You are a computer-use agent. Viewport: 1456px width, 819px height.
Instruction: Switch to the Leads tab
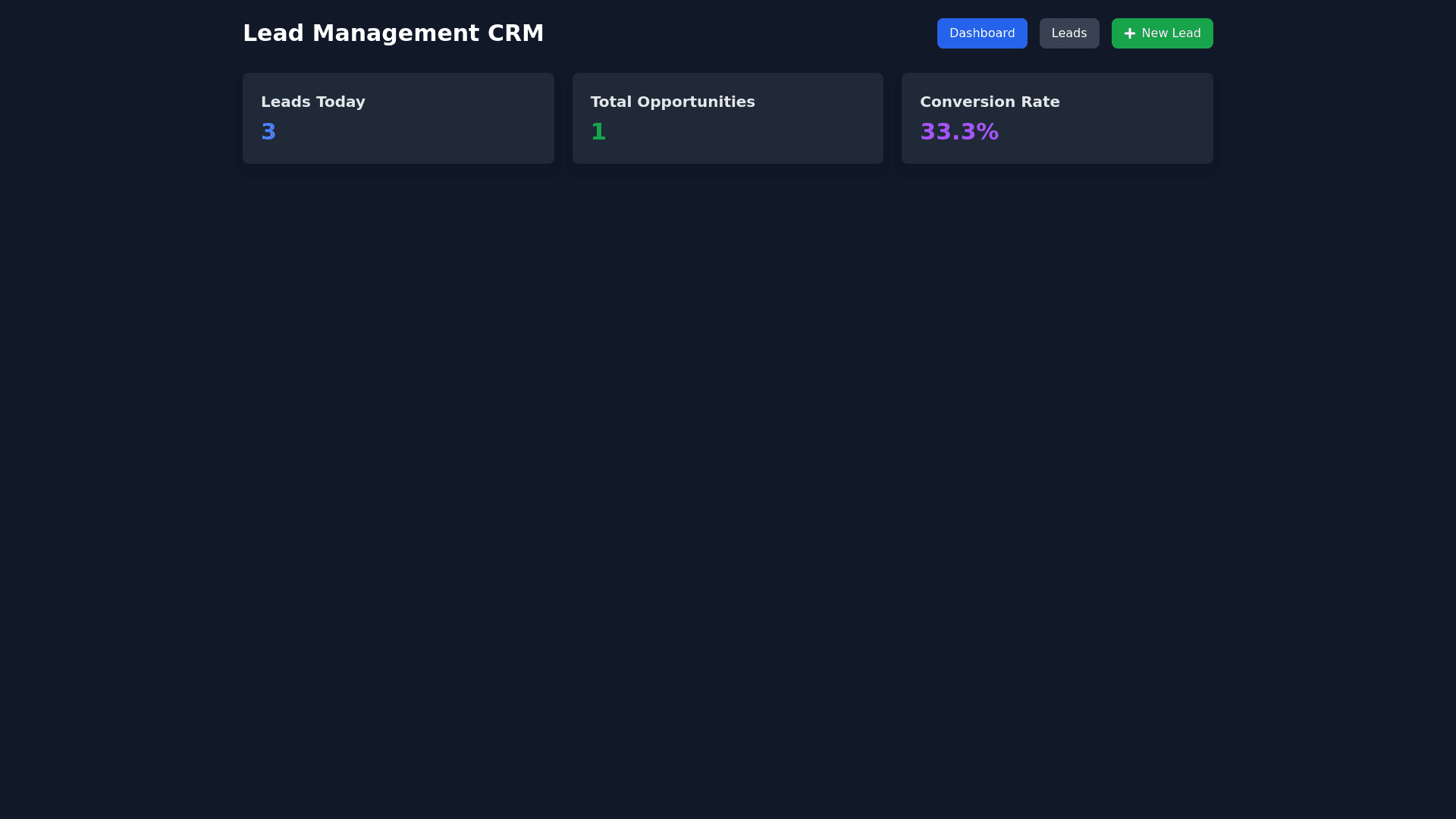coord(1068,33)
